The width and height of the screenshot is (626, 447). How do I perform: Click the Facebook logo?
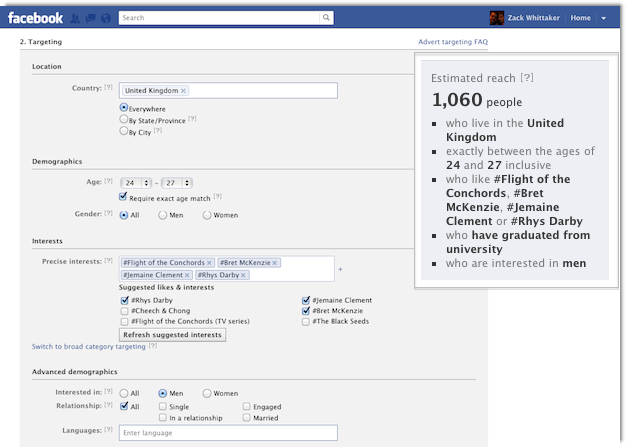click(x=35, y=18)
